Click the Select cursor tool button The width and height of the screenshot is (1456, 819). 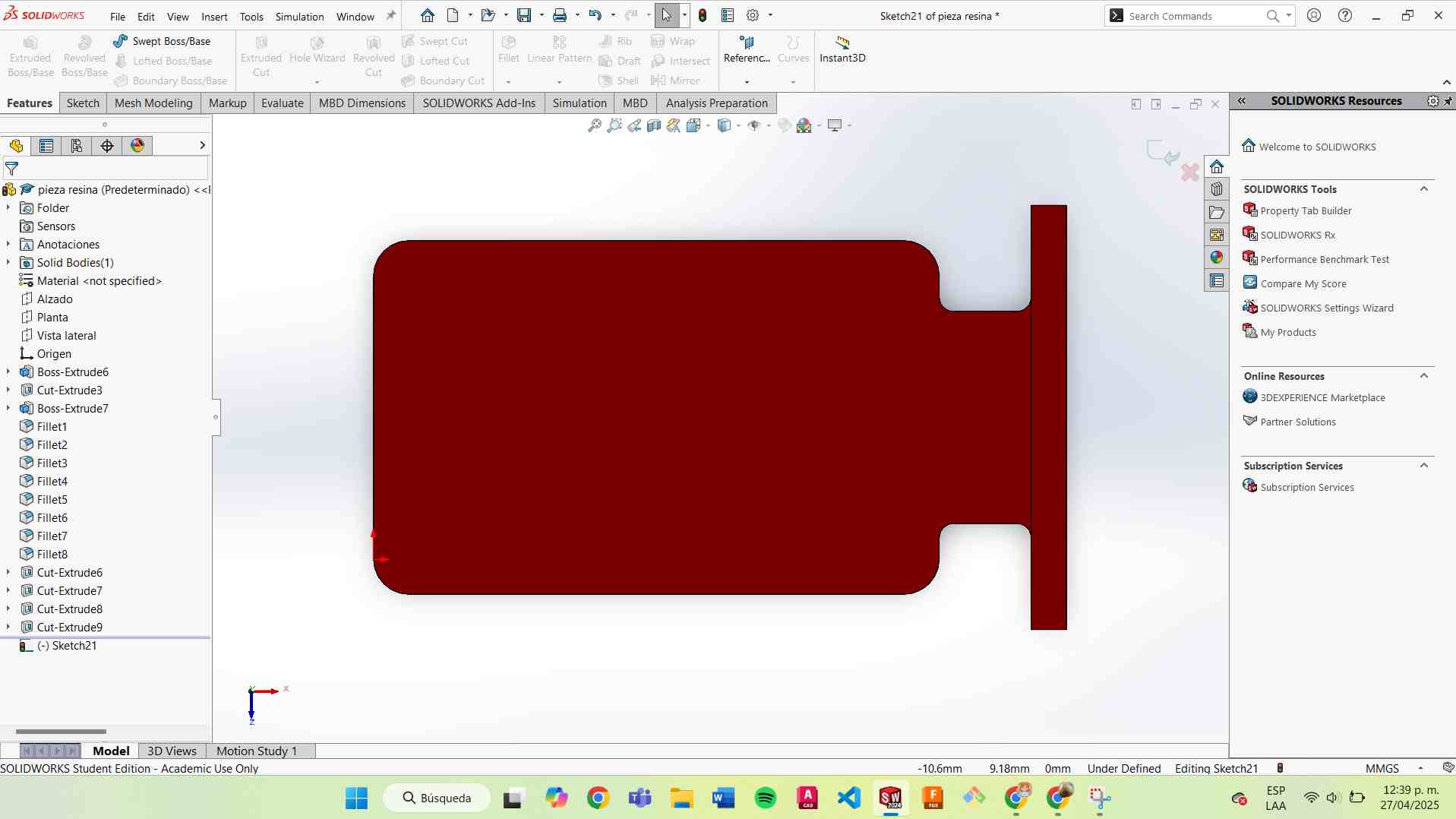(x=666, y=15)
